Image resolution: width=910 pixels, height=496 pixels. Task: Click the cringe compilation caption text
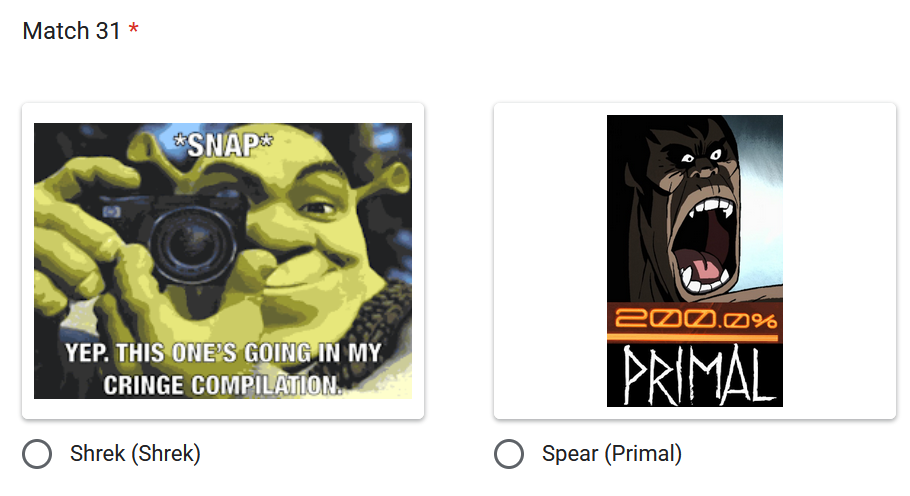coord(223,369)
